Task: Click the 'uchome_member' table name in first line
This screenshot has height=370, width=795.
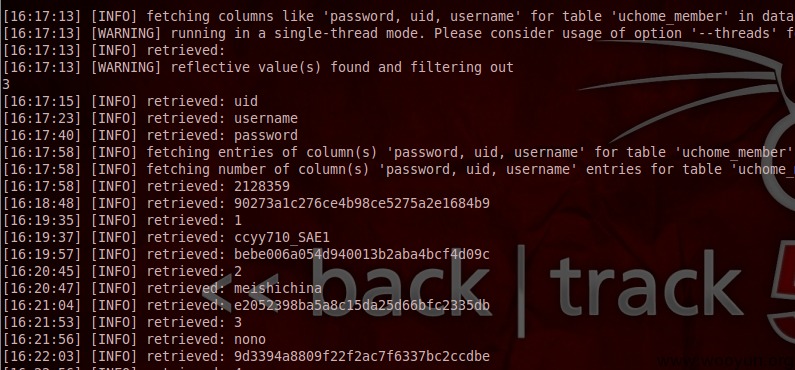Action: tap(670, 16)
